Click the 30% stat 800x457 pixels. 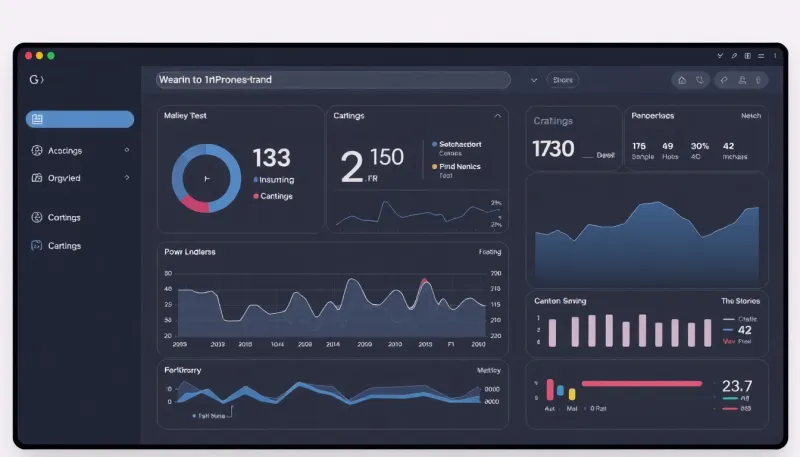(x=699, y=151)
